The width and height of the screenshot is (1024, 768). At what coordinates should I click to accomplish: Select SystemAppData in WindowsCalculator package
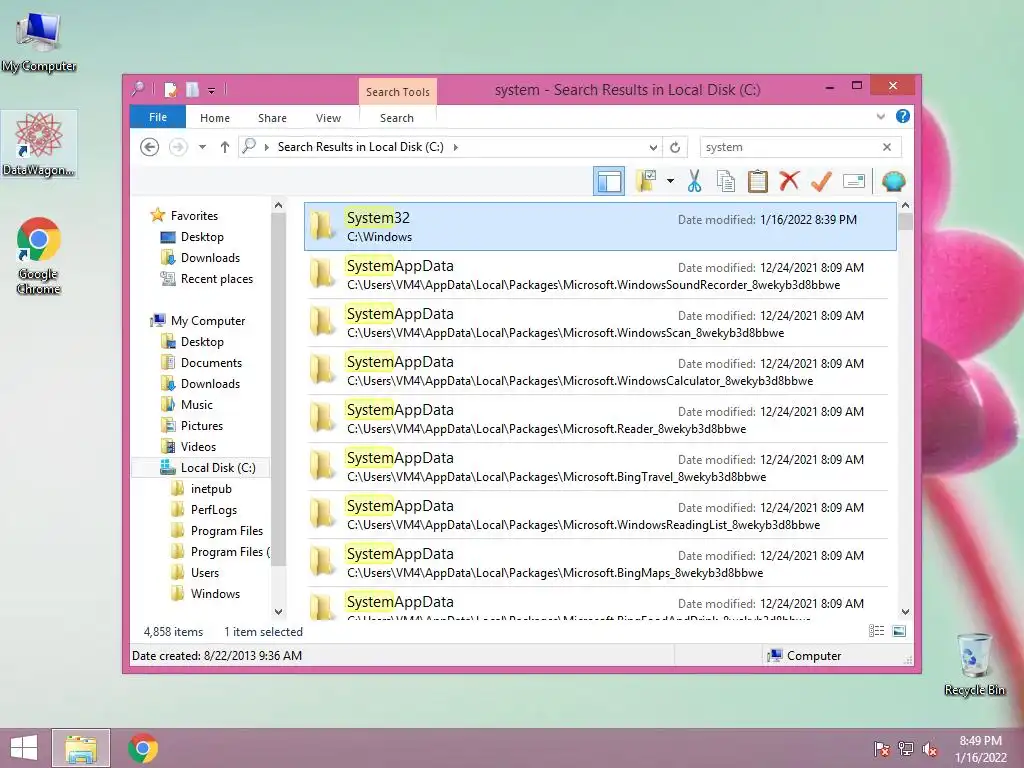(x=598, y=370)
